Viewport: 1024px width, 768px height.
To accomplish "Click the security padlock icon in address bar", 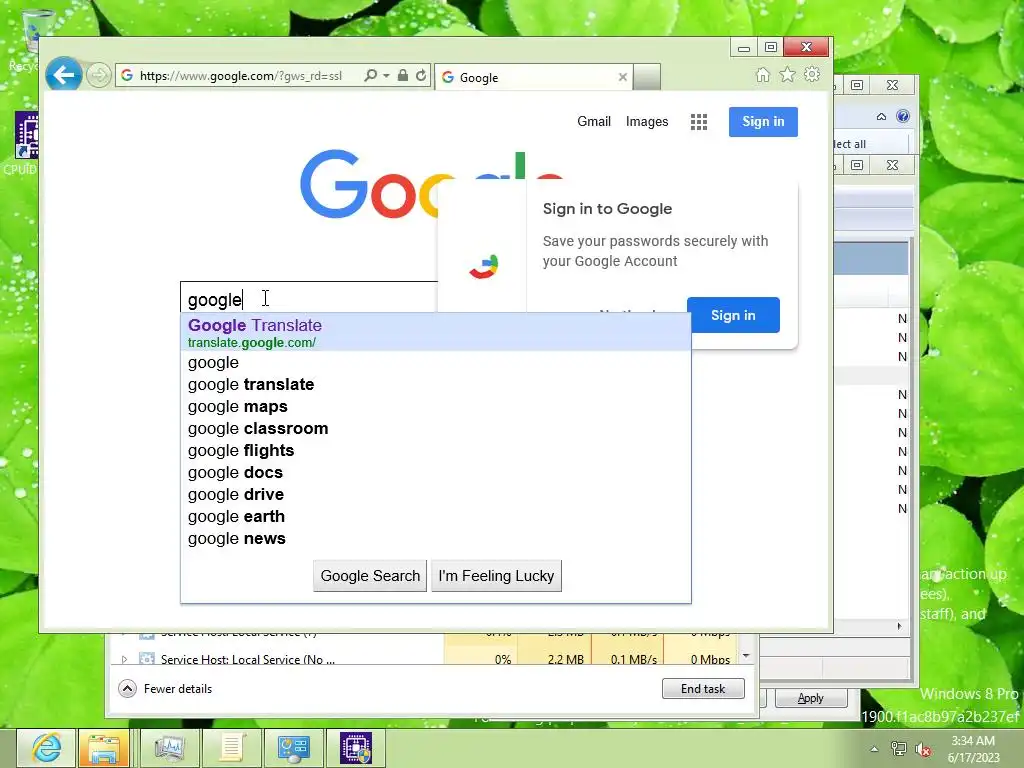I will click(403, 76).
